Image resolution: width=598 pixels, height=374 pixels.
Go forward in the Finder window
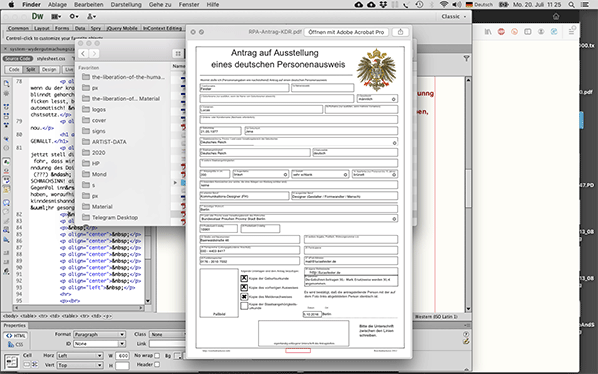(94, 53)
